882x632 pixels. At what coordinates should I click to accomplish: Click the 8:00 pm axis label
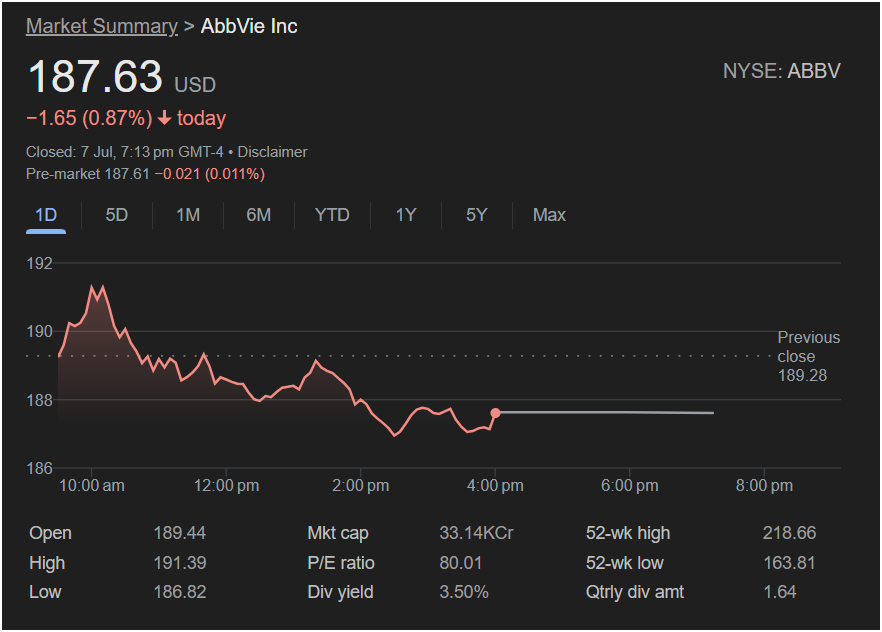764,485
